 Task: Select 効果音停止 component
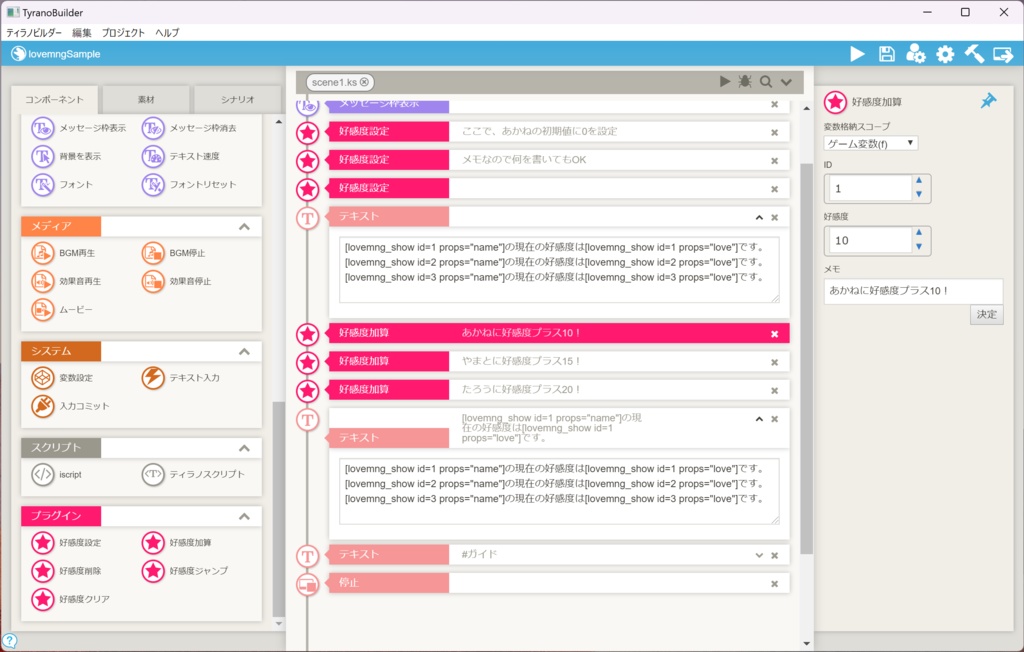177,281
